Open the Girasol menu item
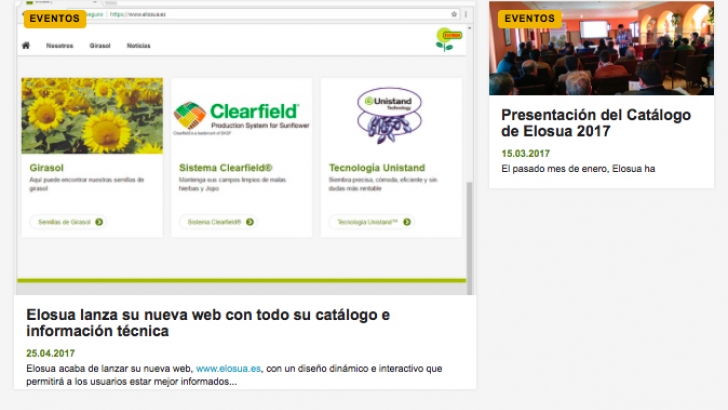Screen dimensions: 728x410 coord(100,46)
